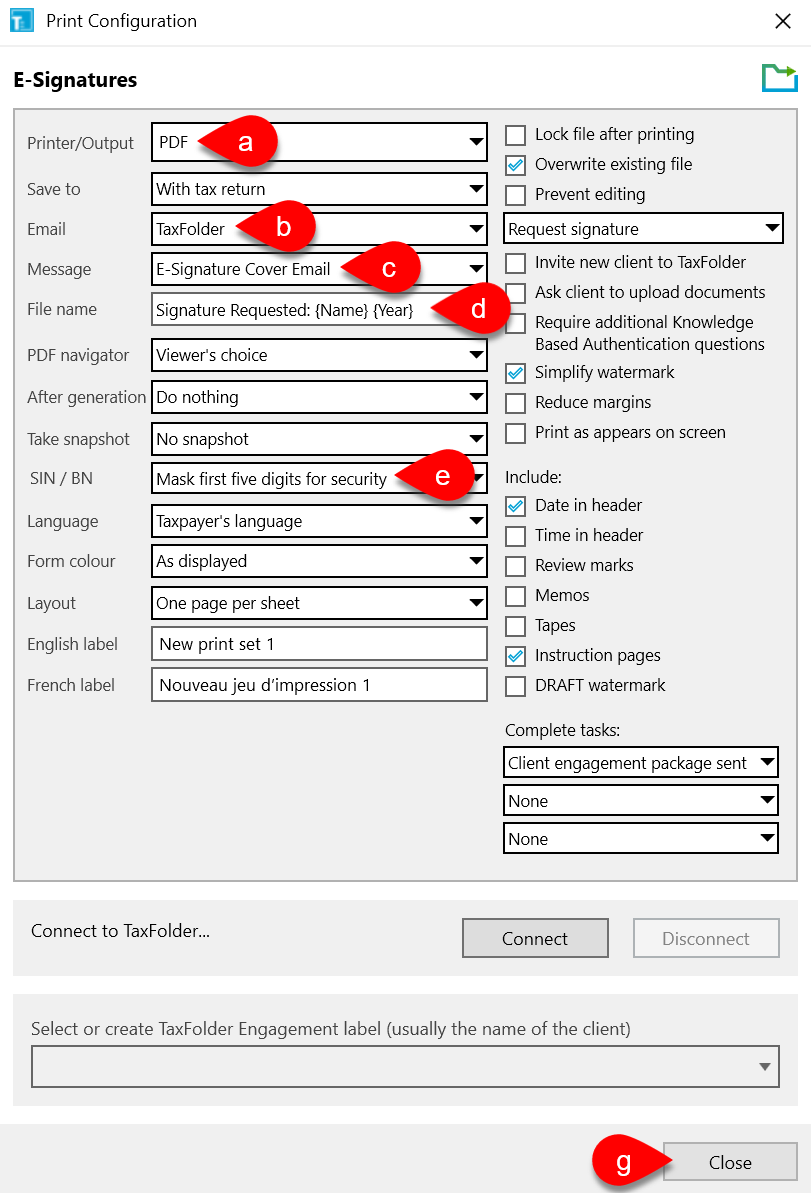Enable Time in header

[516, 536]
